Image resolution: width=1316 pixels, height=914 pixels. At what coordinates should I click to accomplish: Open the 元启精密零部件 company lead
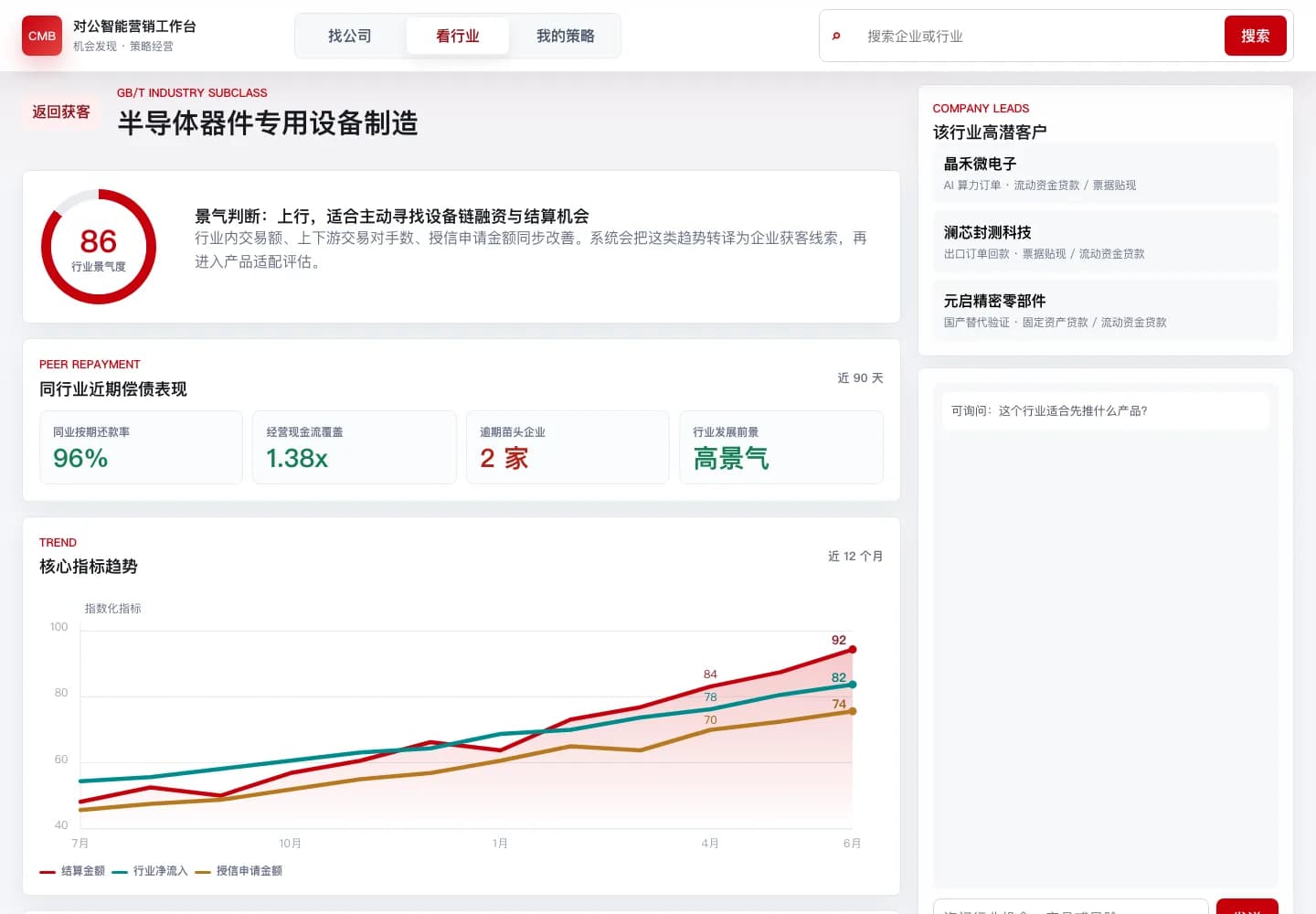pyautogui.click(x=1106, y=311)
